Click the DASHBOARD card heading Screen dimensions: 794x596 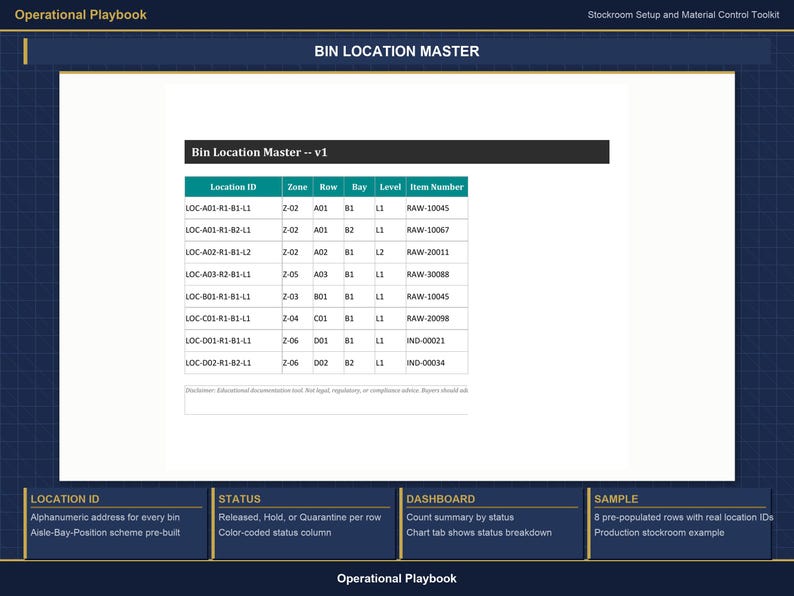(441, 499)
